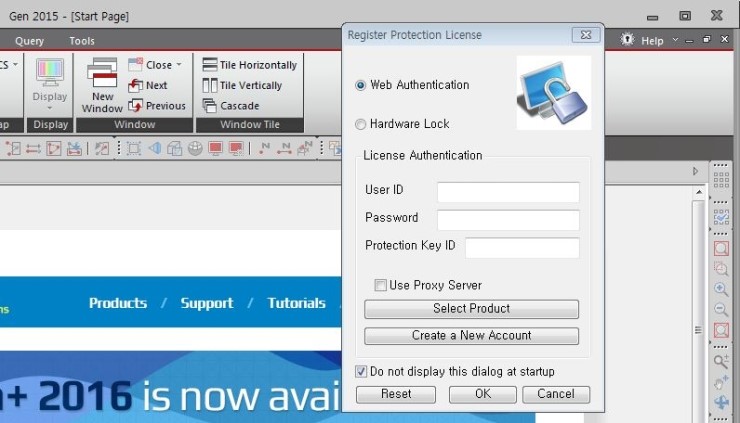Open the Tools ribbon tab

click(82, 41)
